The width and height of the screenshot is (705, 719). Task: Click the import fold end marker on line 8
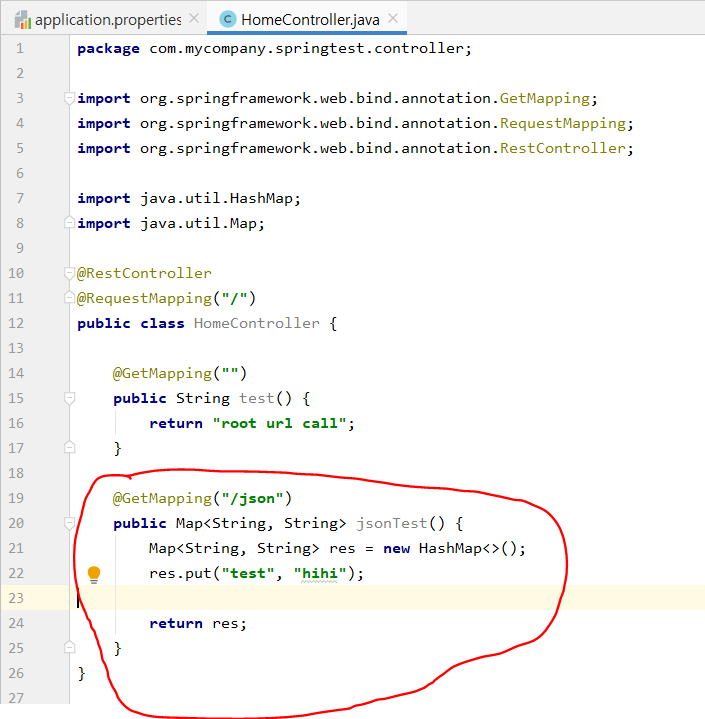(69, 222)
